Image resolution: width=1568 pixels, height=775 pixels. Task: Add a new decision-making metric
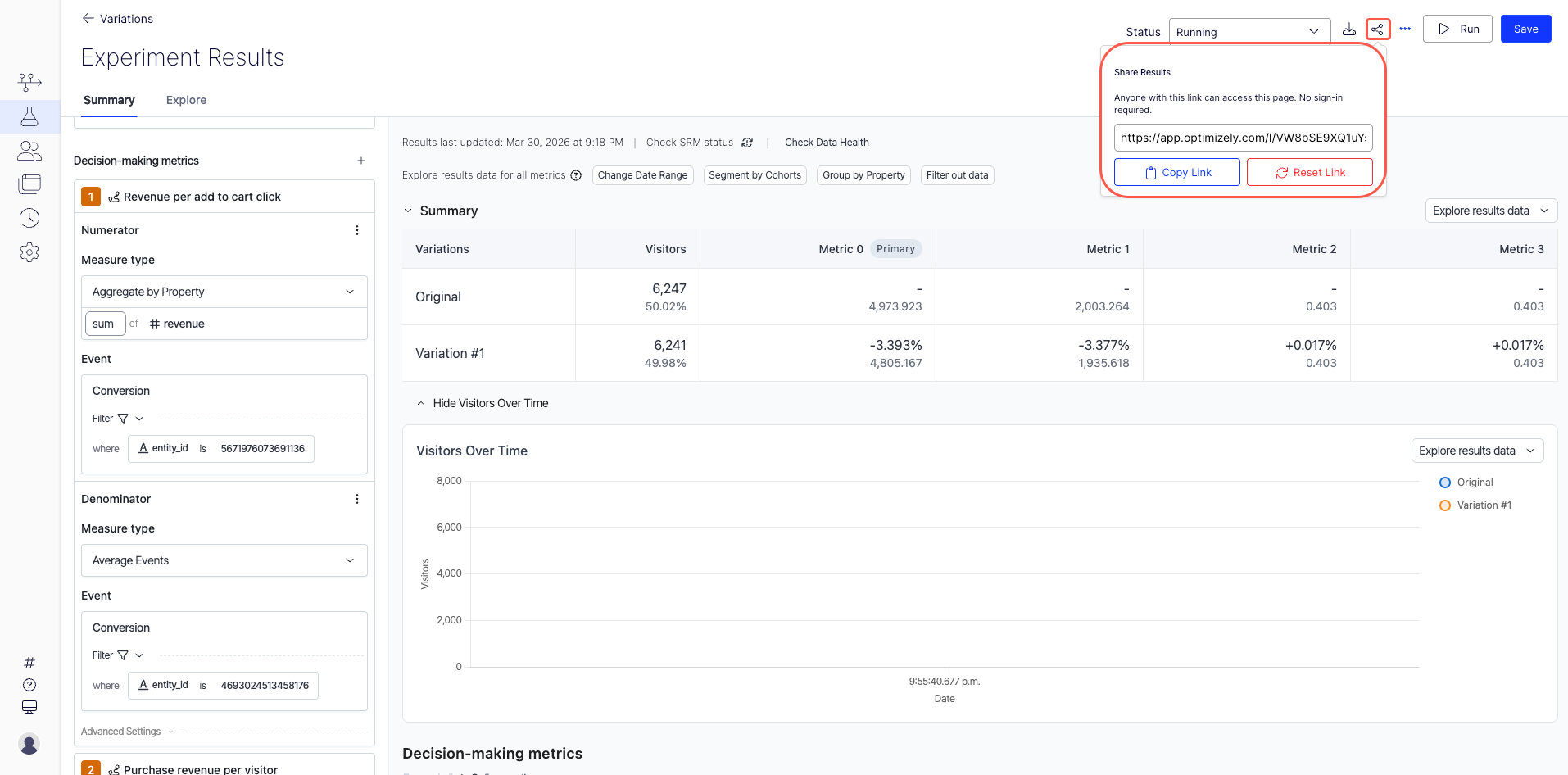pos(361,161)
